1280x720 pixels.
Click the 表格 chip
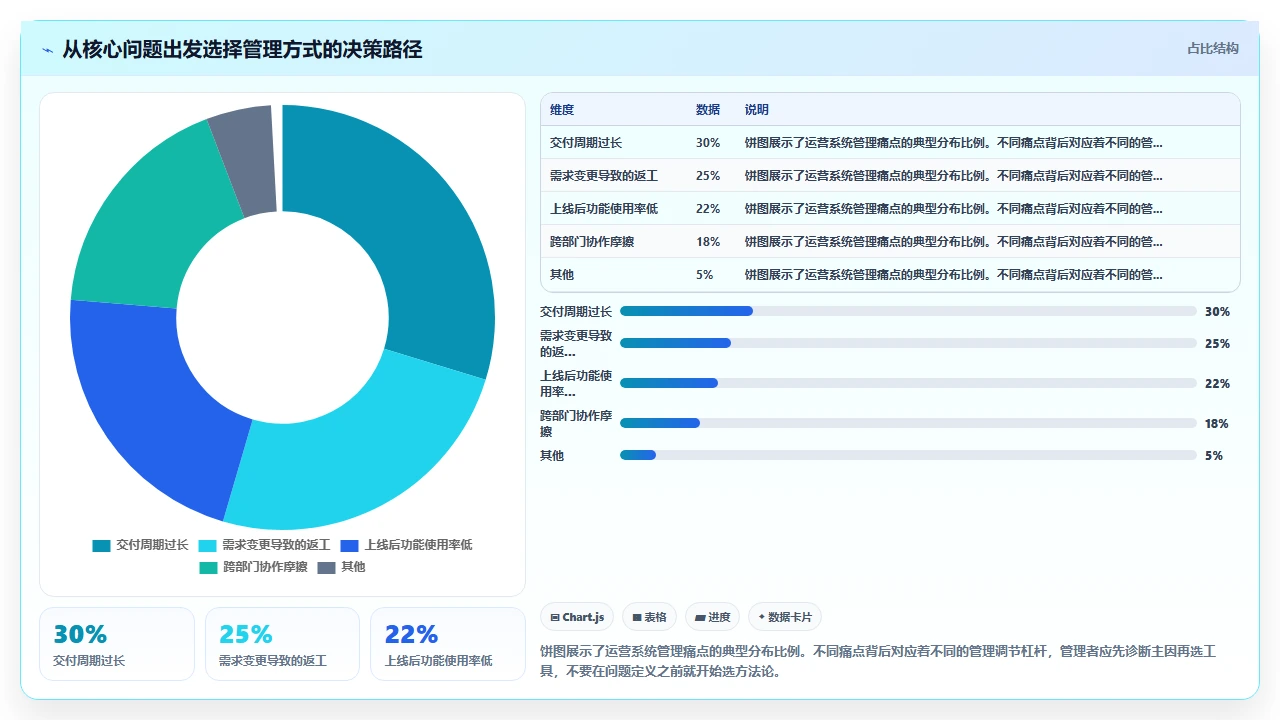click(x=649, y=617)
